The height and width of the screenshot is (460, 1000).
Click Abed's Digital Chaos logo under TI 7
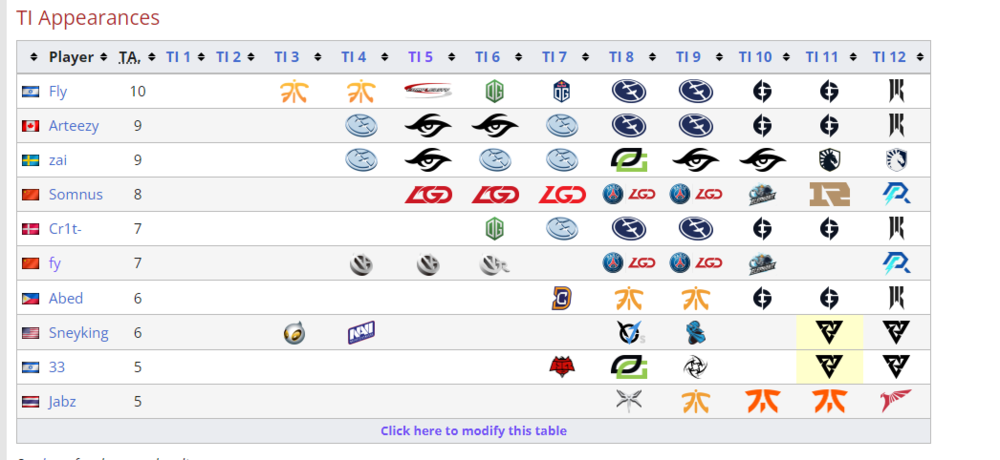[561, 298]
